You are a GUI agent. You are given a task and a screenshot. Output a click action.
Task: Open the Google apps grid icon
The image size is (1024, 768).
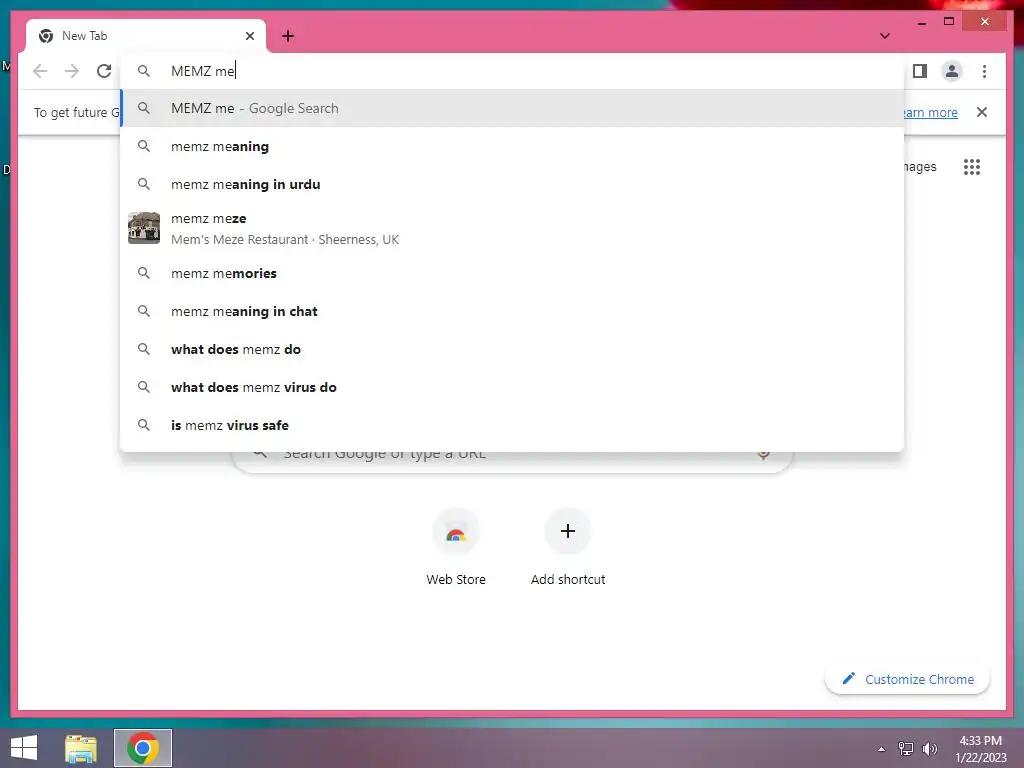(x=972, y=167)
